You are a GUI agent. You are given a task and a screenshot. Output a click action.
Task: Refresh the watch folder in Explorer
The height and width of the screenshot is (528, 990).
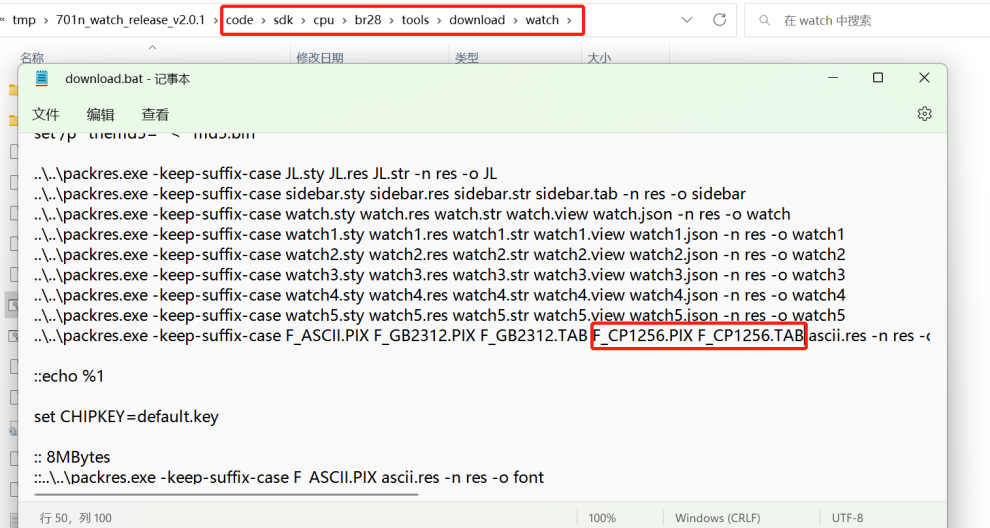coord(719,20)
